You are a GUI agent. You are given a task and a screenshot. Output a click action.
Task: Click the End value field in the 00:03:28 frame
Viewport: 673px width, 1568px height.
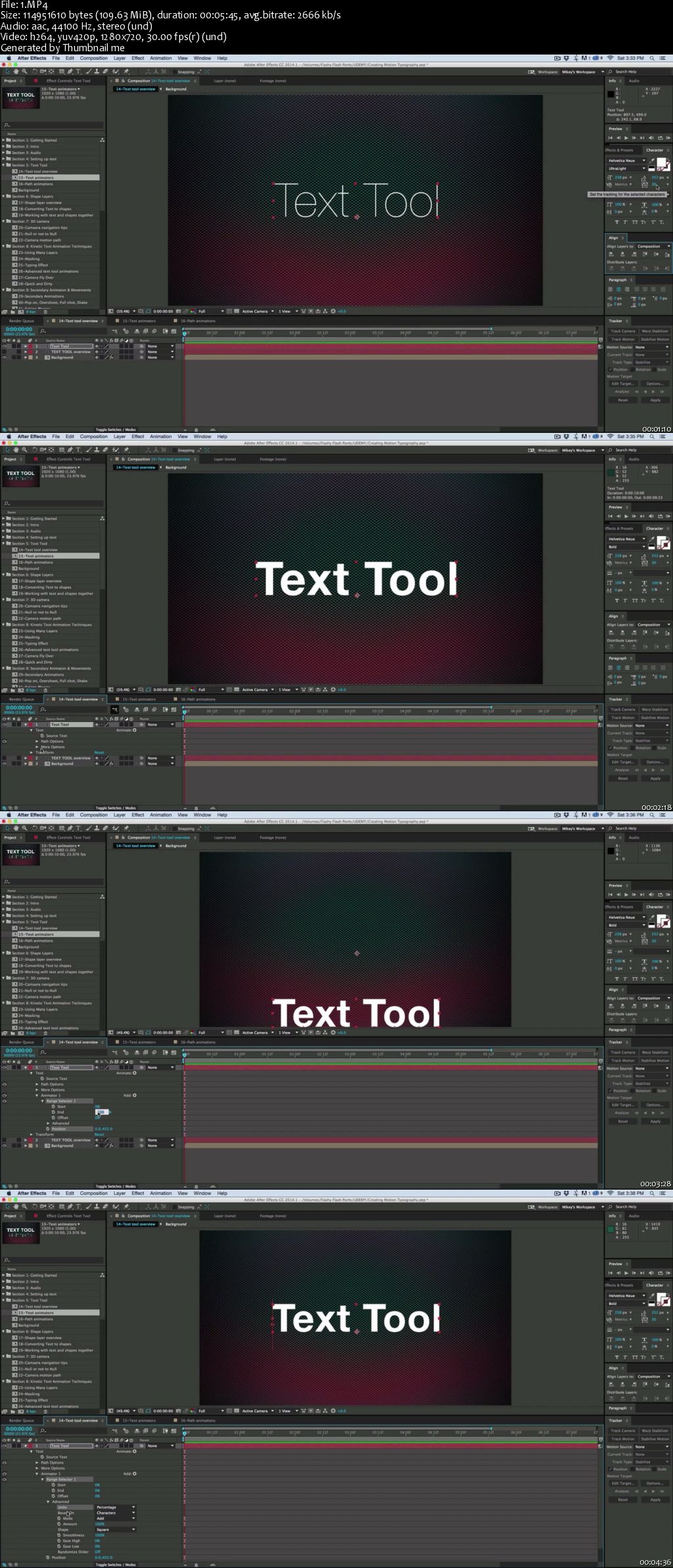(x=101, y=1112)
